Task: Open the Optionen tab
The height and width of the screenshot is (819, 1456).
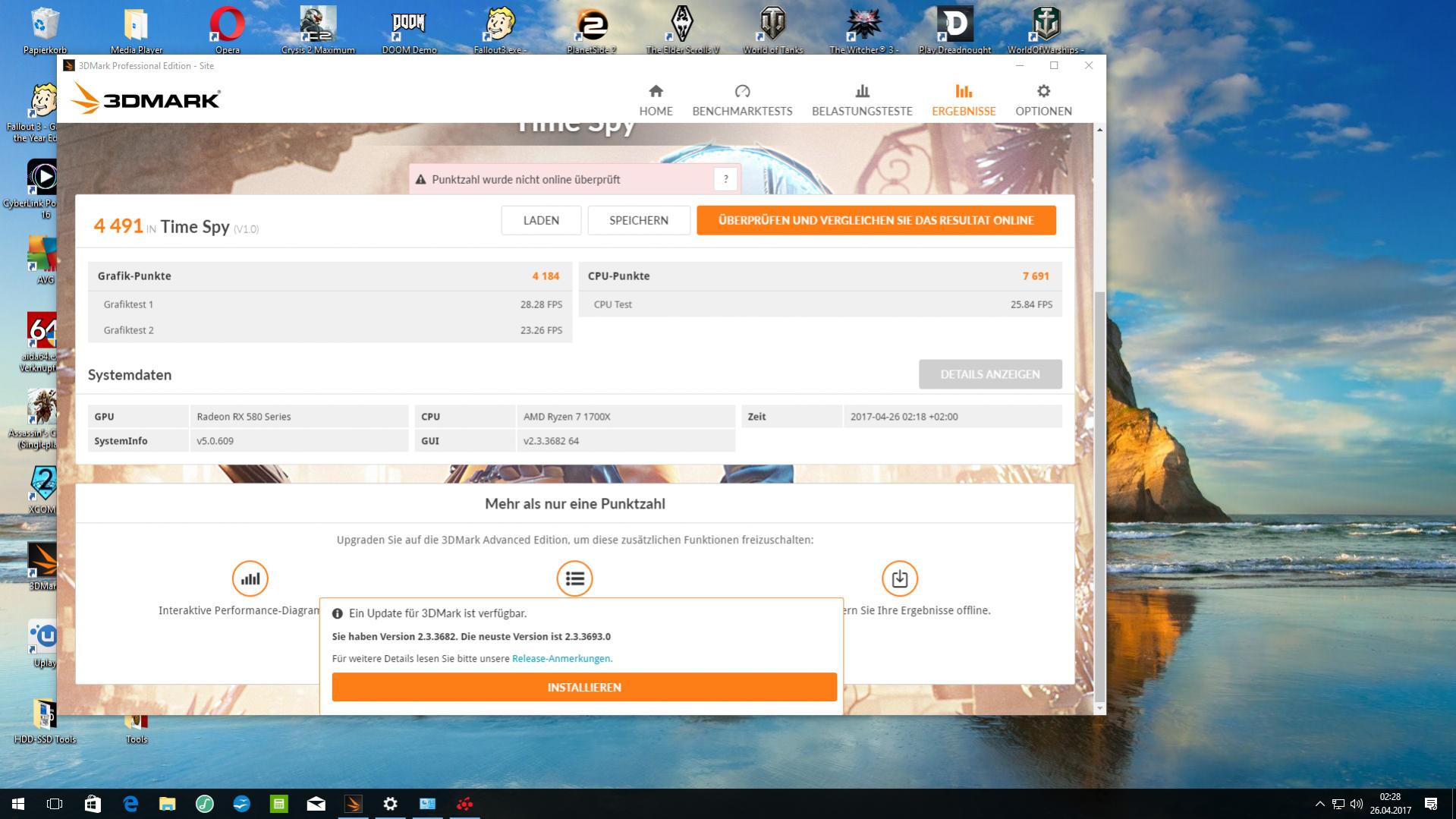Action: (1043, 100)
